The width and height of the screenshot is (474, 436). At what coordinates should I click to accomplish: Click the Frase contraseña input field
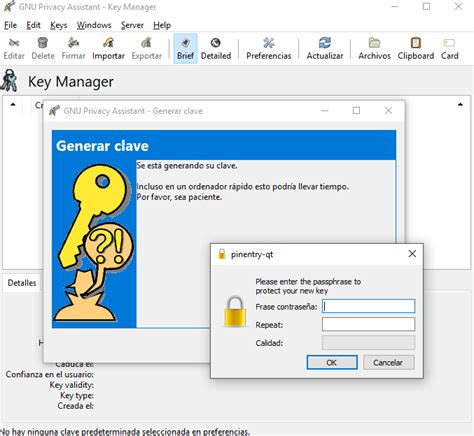368,306
